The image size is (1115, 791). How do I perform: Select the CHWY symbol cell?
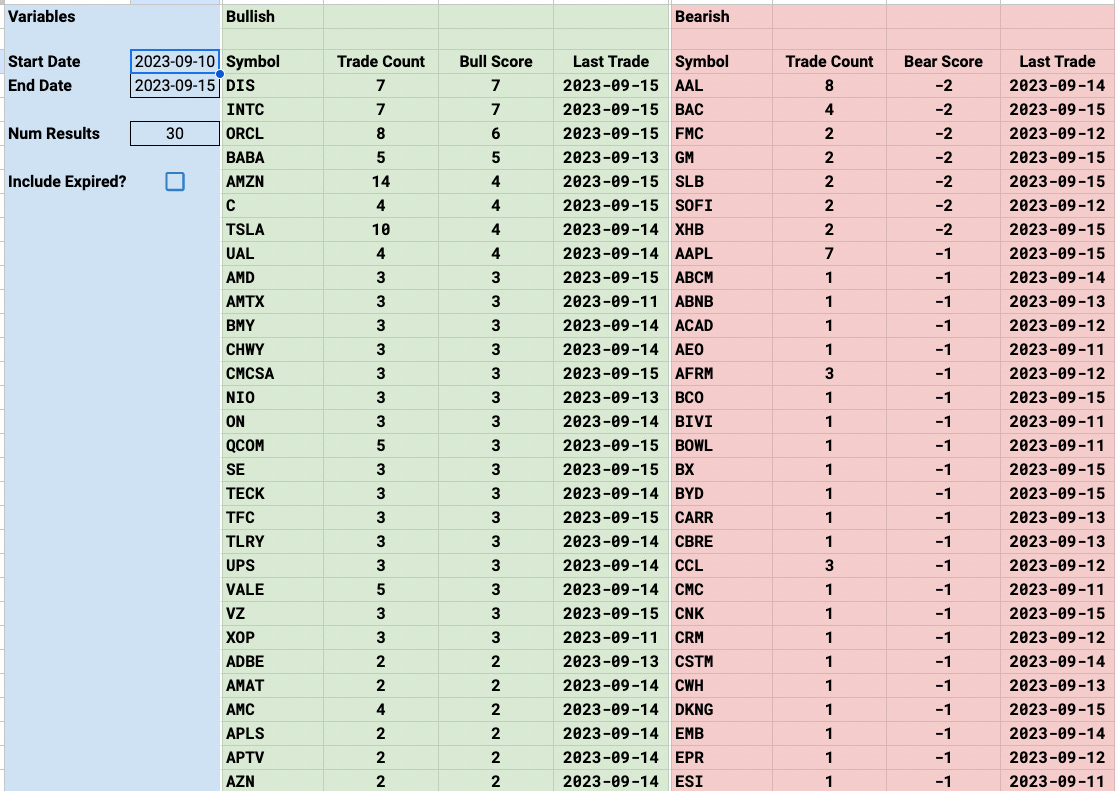[272, 349]
